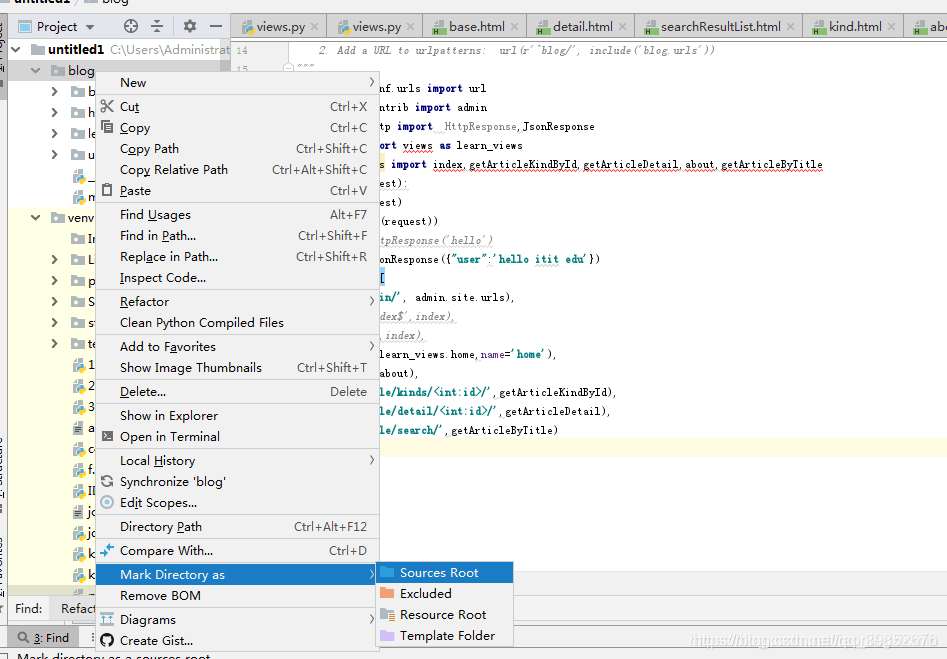Viewport: 947px width, 659px height.
Task: Close the kind.html tab
Action: coord(891,27)
